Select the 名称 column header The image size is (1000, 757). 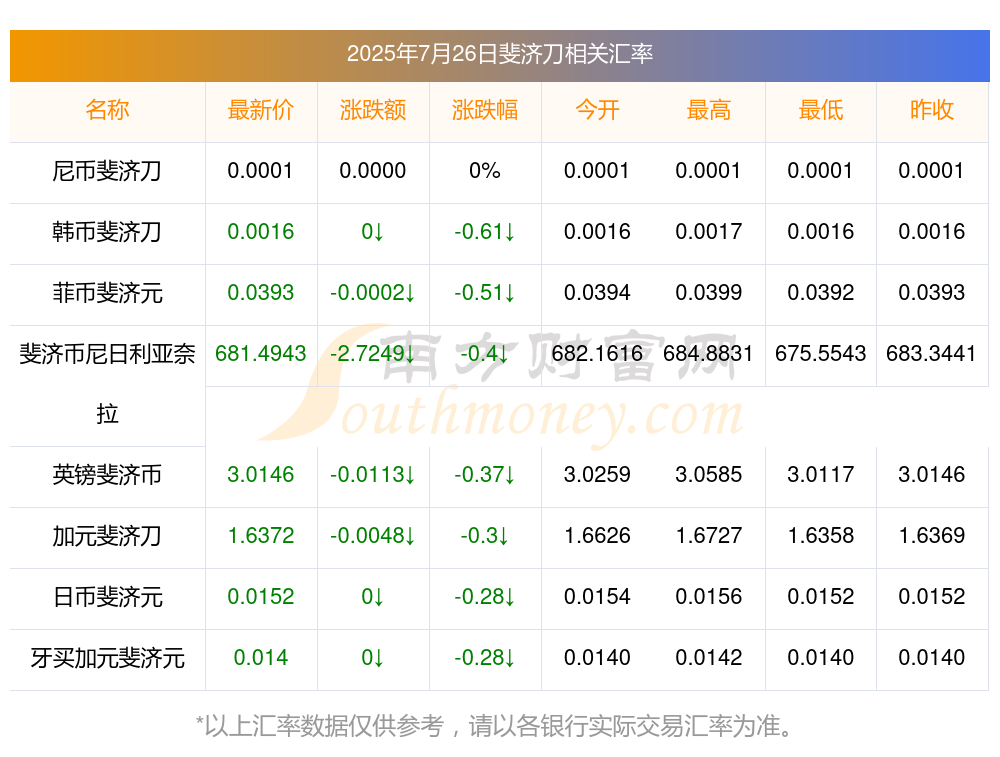click(107, 110)
